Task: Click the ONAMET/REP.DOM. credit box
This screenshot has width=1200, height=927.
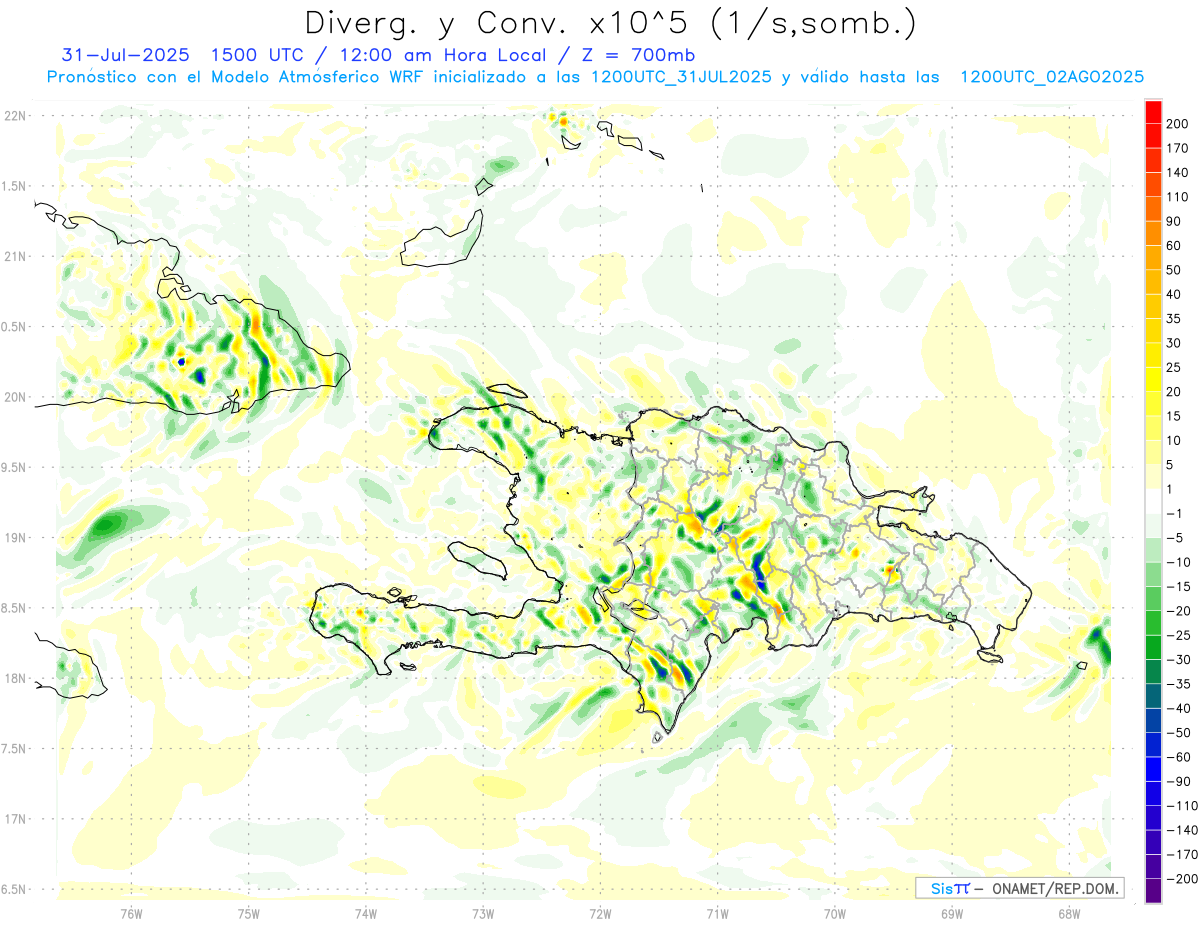Action: [x=1019, y=888]
